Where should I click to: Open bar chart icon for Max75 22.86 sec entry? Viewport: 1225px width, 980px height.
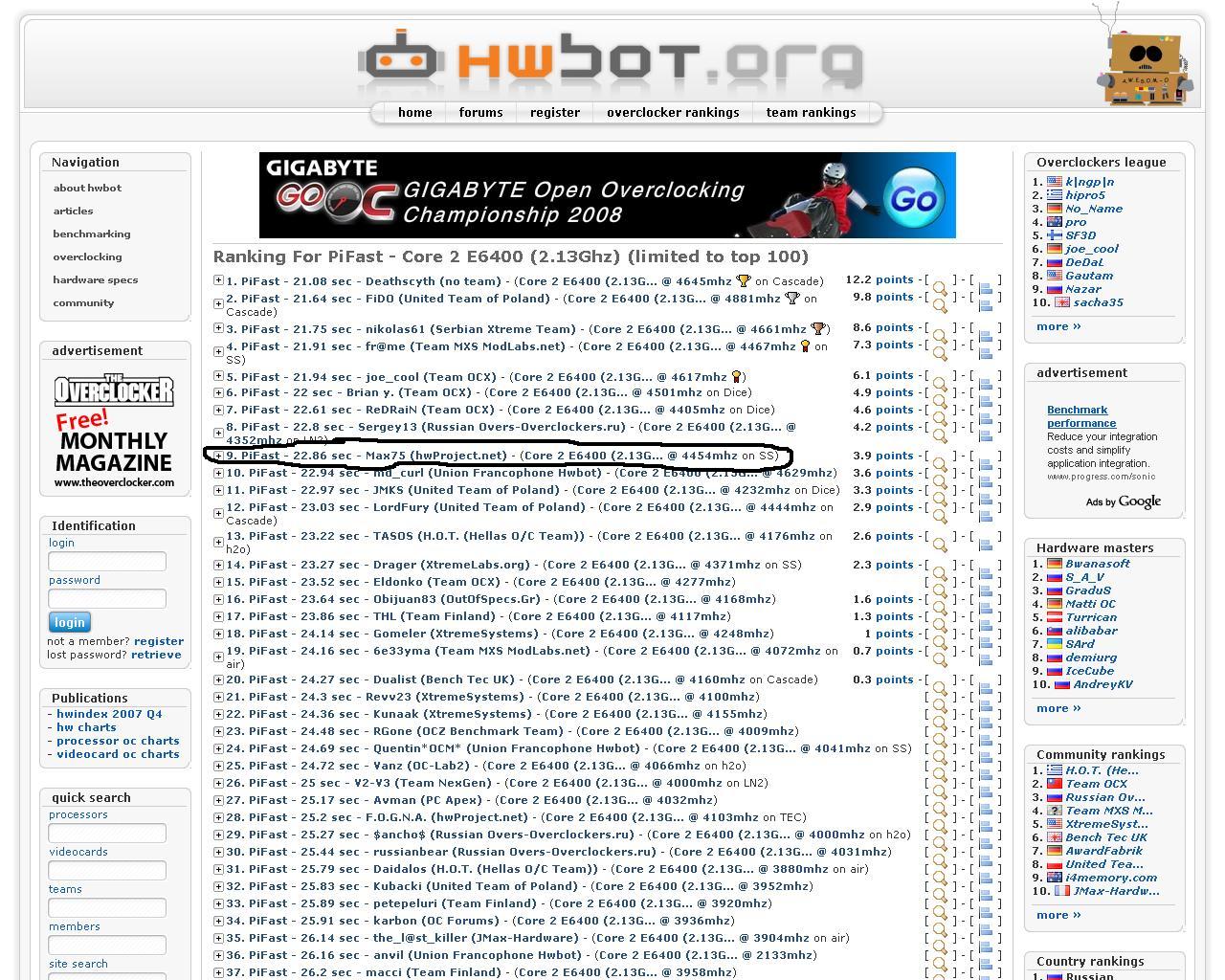[986, 462]
